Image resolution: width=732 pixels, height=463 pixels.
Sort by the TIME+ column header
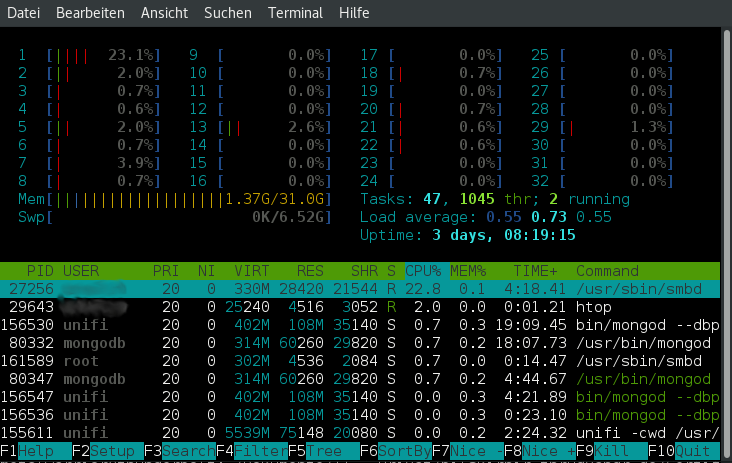(x=535, y=271)
